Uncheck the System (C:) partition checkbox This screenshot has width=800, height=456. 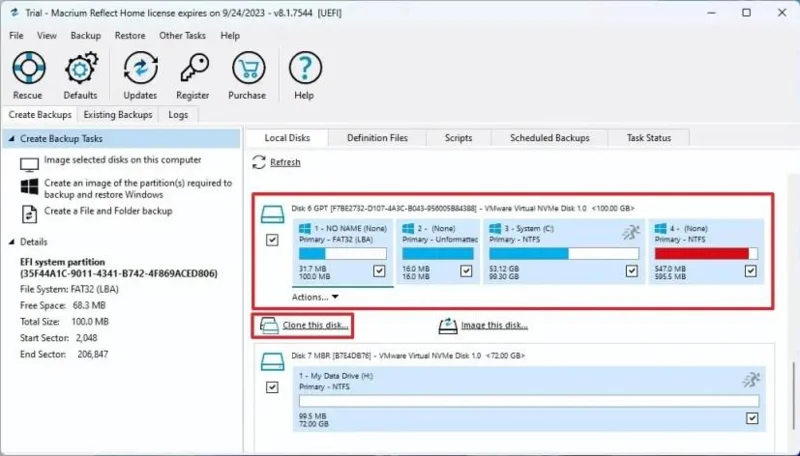coord(632,270)
